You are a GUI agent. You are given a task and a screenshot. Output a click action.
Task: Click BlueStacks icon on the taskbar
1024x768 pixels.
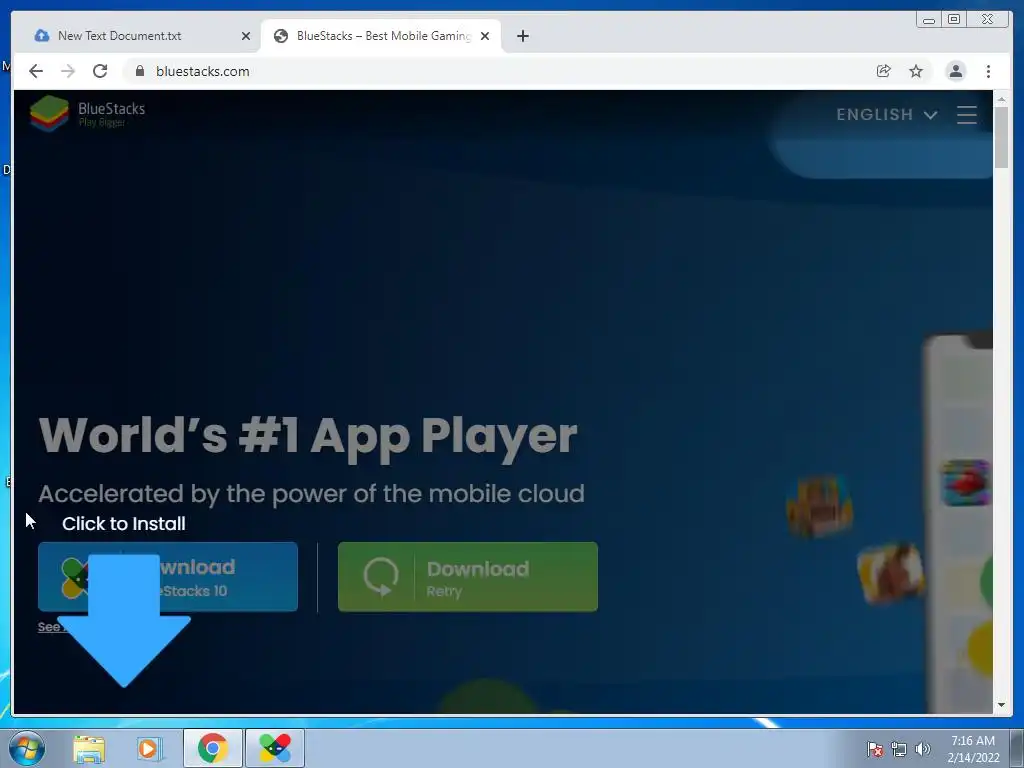[x=275, y=748]
